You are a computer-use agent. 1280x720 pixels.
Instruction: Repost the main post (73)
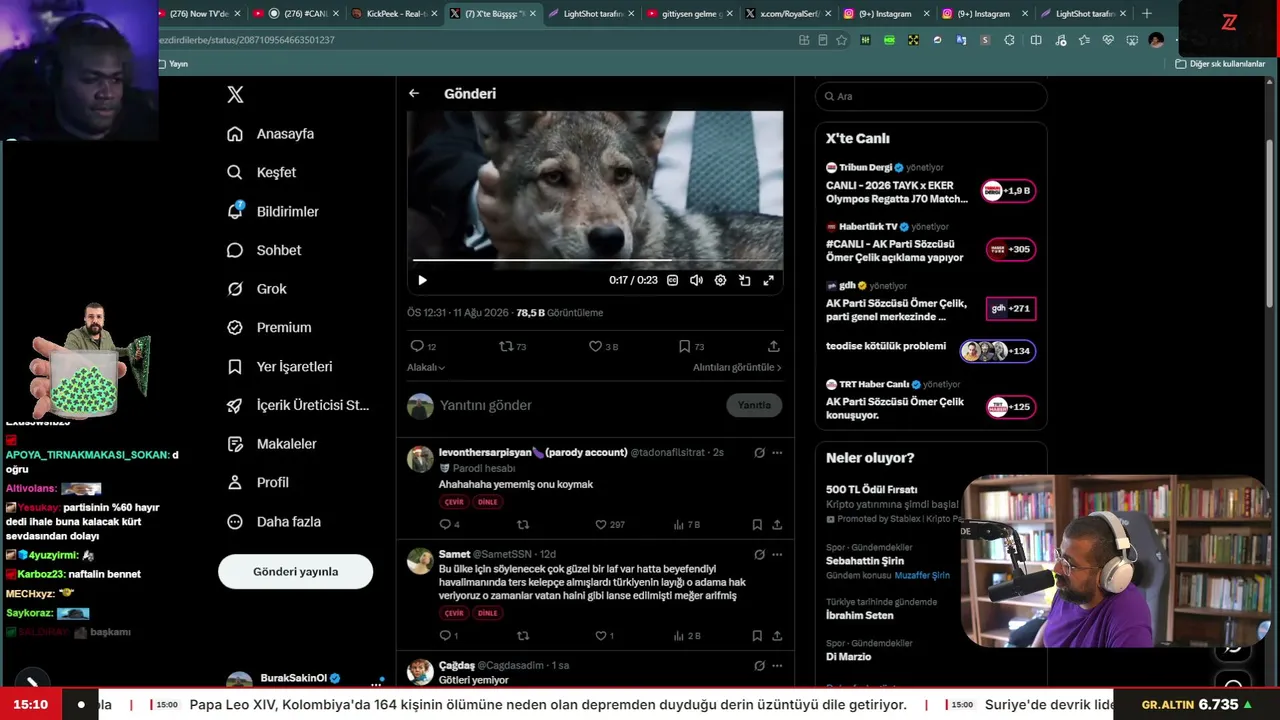pos(512,346)
